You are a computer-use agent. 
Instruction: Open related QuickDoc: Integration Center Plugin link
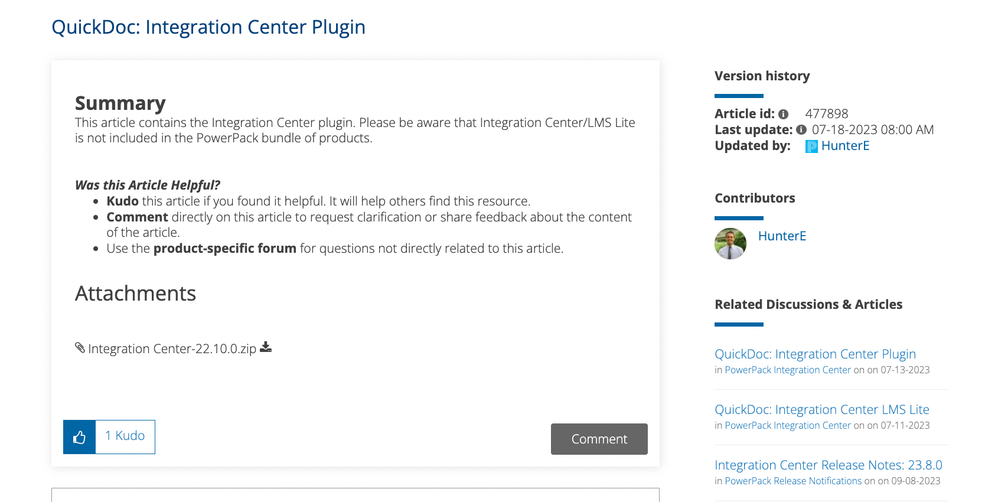coord(815,354)
